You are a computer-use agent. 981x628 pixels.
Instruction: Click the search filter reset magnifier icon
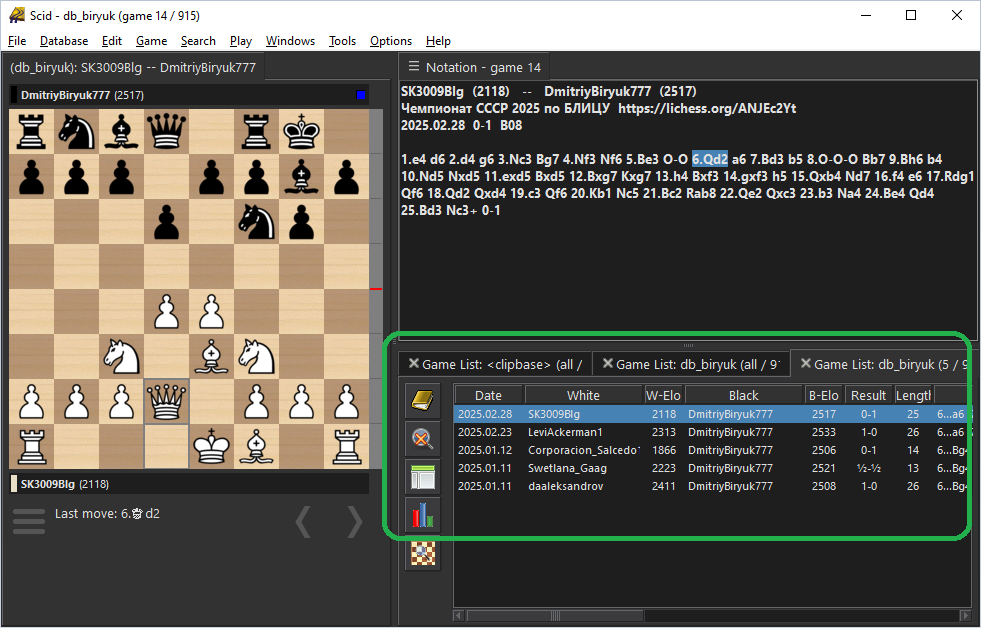[423, 438]
